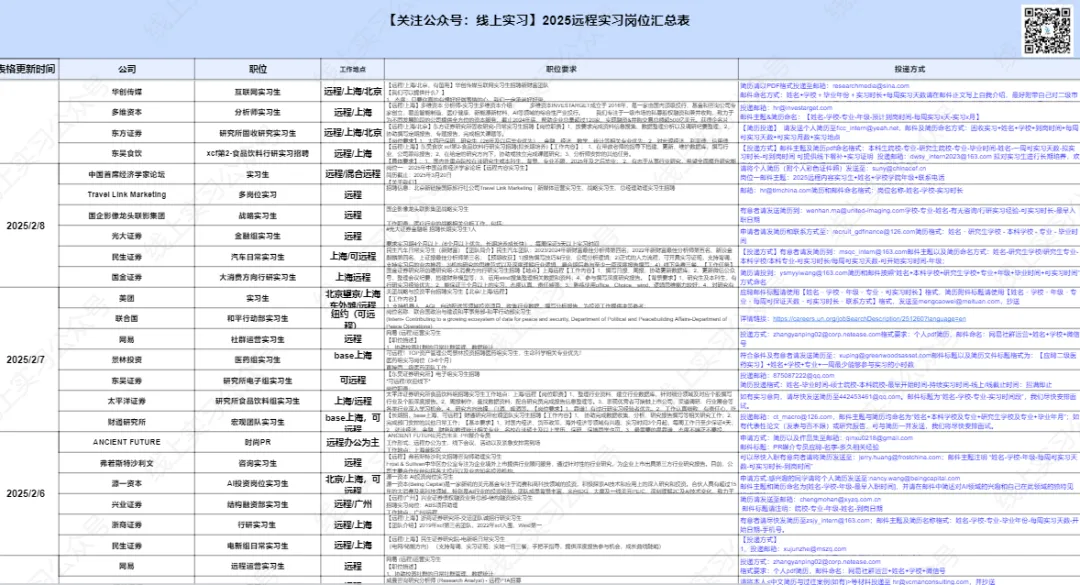Select the company cell '东方证券'
Image resolution: width=1080 pixels, height=585 pixels.
[x=127, y=133]
